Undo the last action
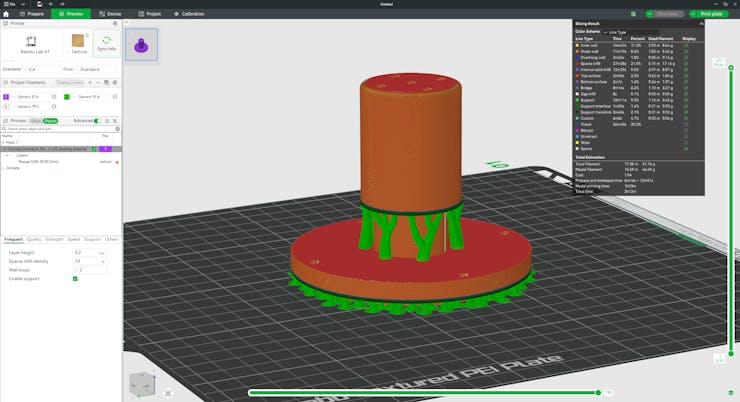This screenshot has width=740, height=402. click(51, 4)
